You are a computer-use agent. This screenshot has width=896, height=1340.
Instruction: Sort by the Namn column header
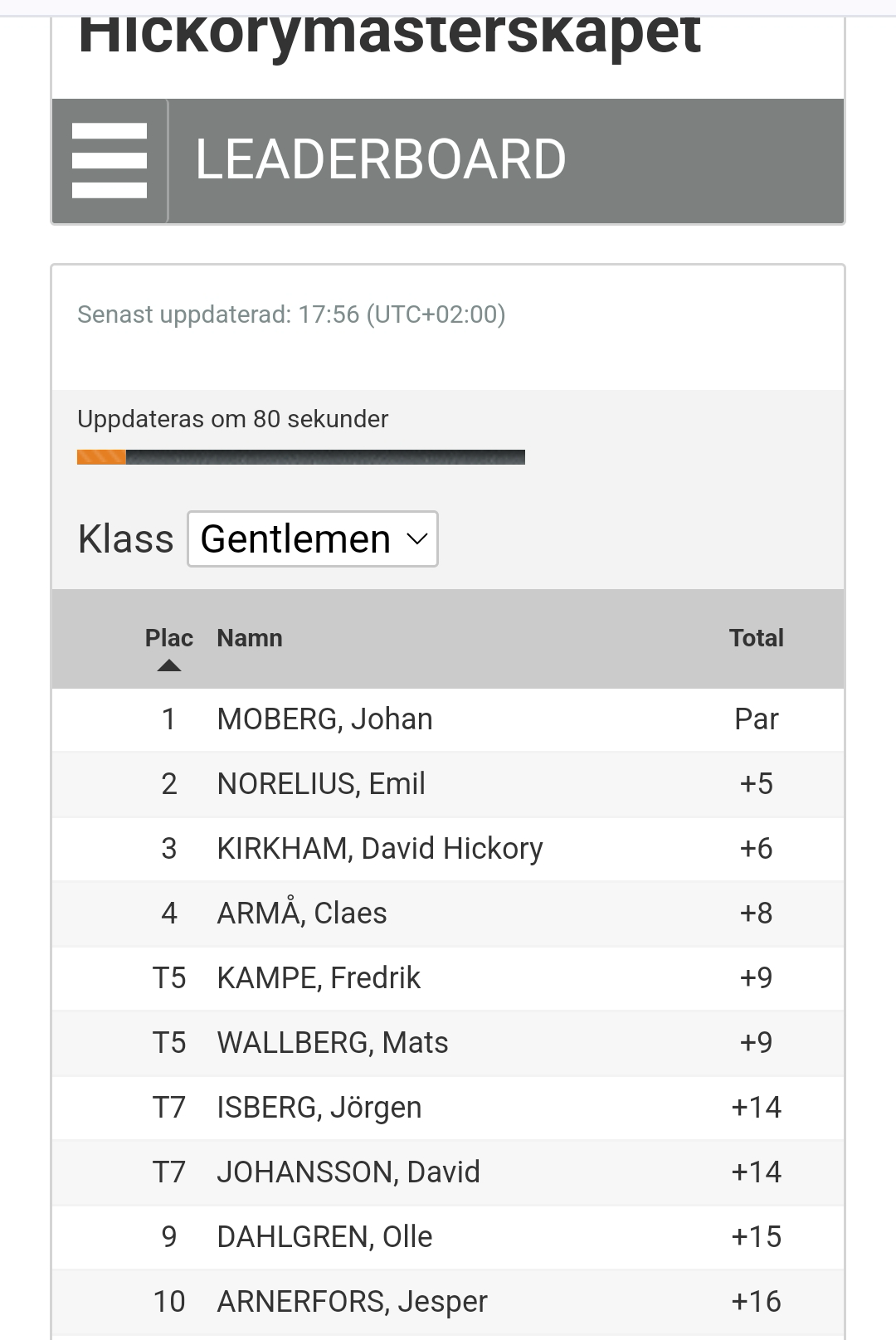(250, 638)
